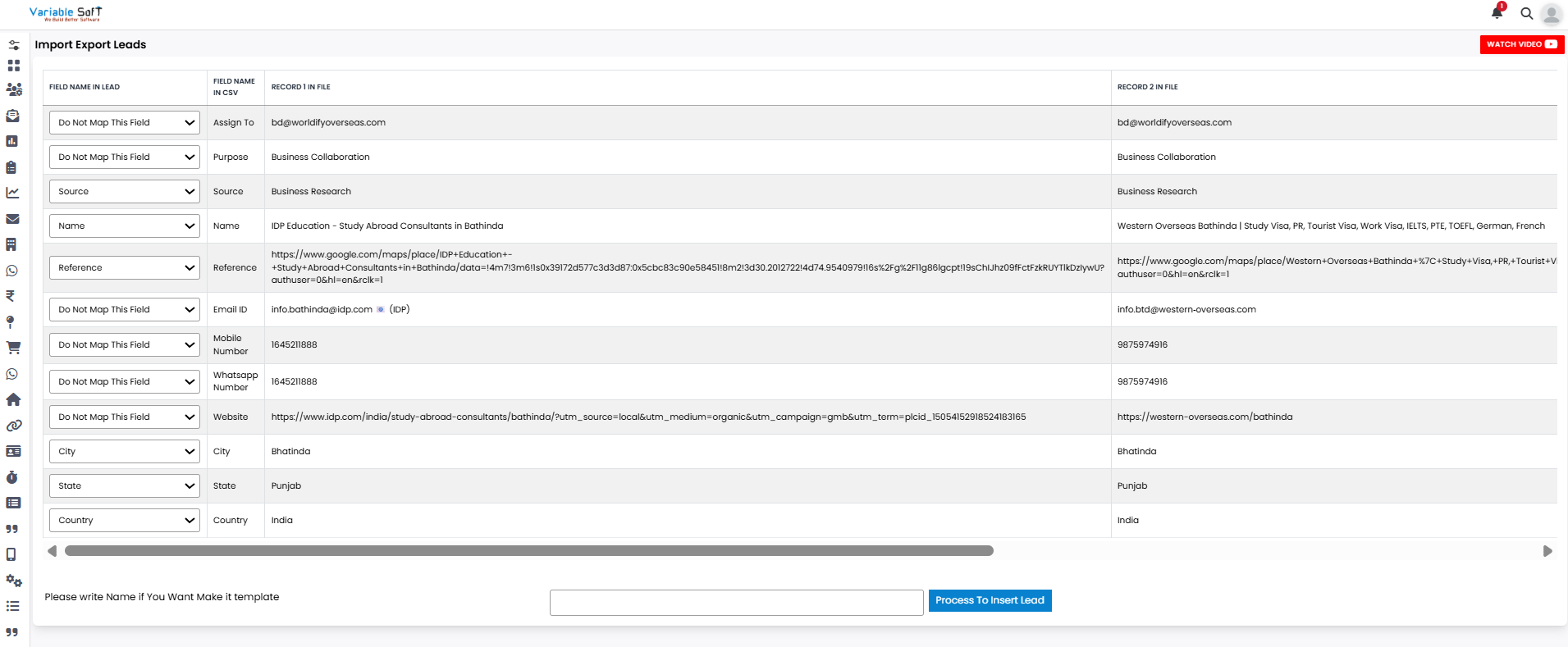This screenshot has width=1568, height=647.
Task: Open the lead field dropdown for Assign To
Action: pos(124,123)
